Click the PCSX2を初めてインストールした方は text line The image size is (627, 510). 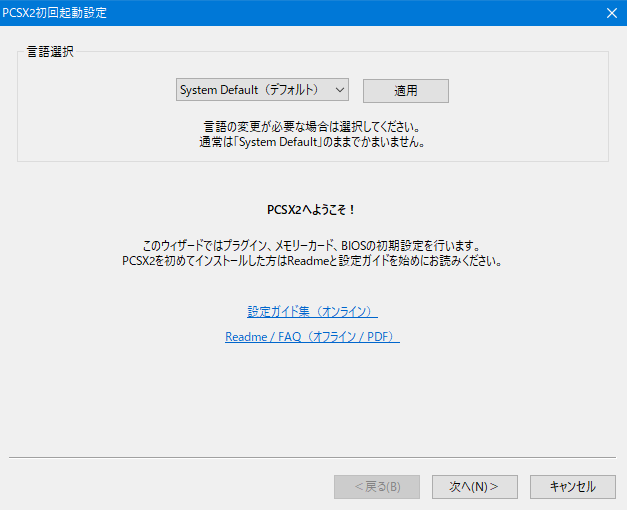coord(312,261)
